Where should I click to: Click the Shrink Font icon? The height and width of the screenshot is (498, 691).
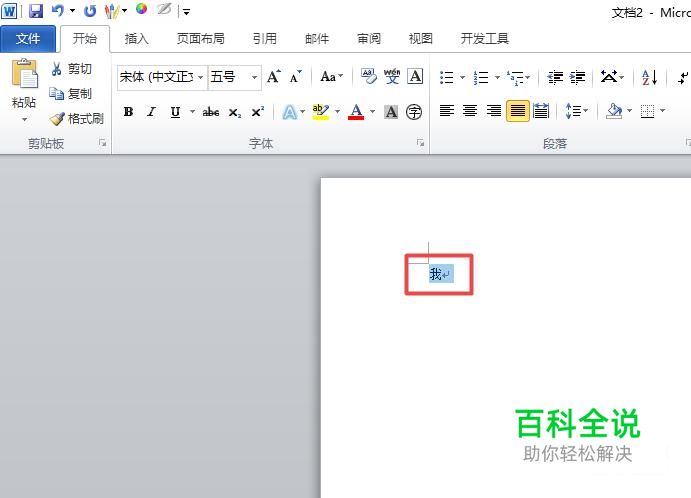point(296,77)
